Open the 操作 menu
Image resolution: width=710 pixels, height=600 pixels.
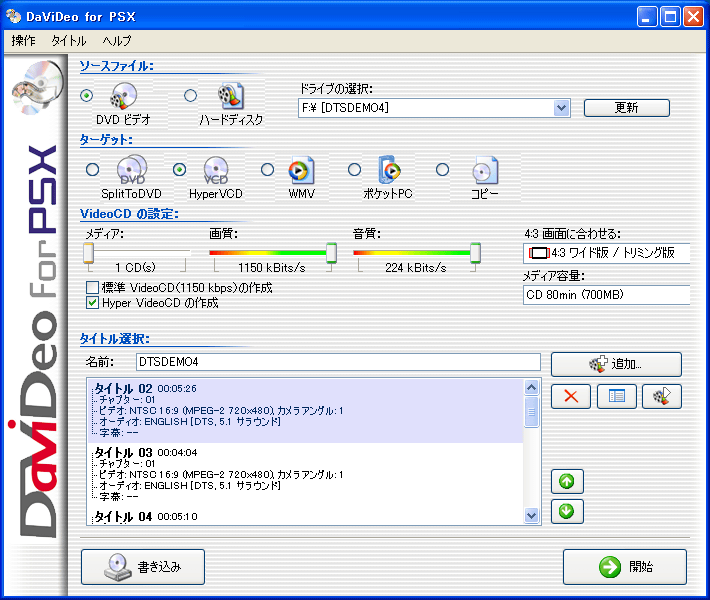(23, 41)
